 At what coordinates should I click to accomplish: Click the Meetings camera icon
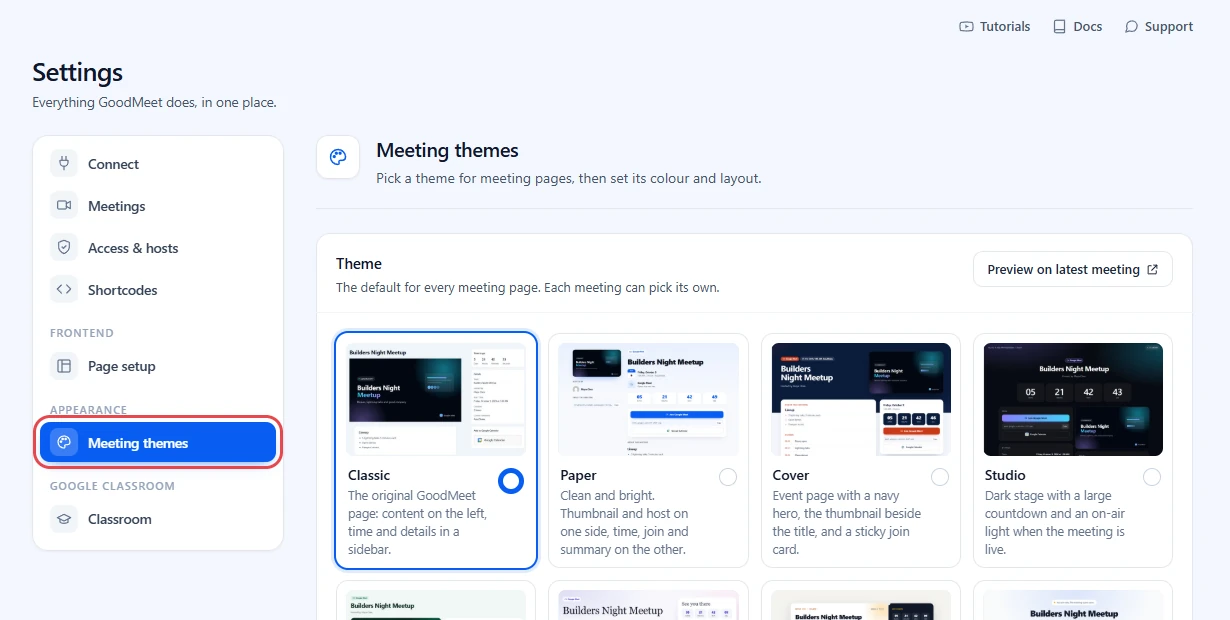[64, 206]
